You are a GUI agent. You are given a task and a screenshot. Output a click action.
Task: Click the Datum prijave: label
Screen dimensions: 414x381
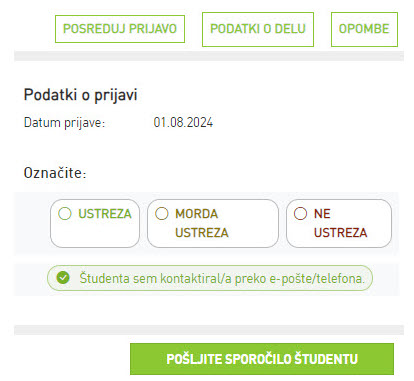[64, 123]
